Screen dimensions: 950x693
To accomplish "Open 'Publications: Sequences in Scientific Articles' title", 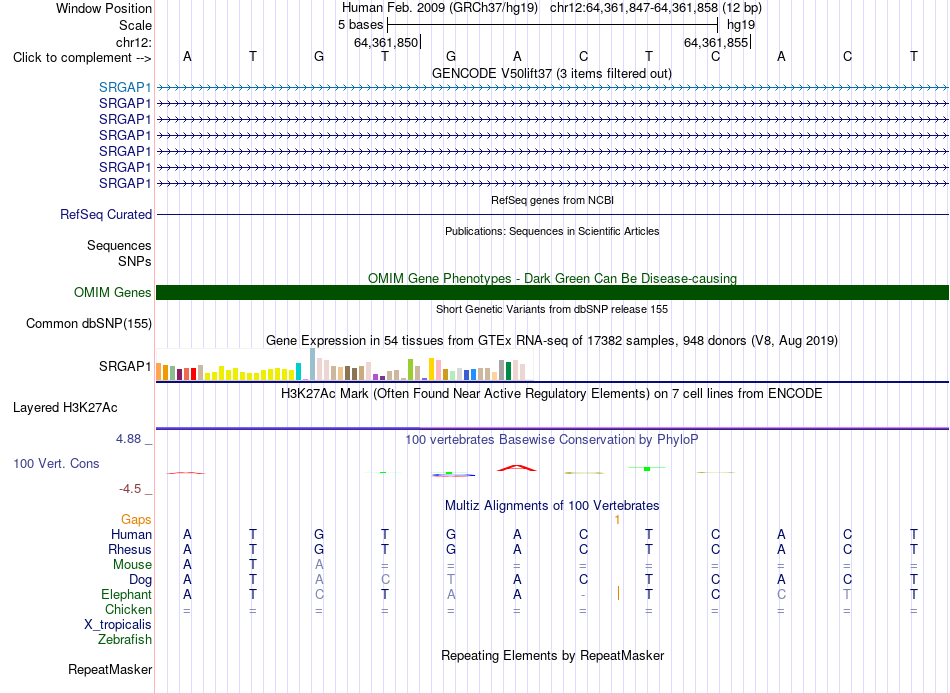I will [552, 231].
